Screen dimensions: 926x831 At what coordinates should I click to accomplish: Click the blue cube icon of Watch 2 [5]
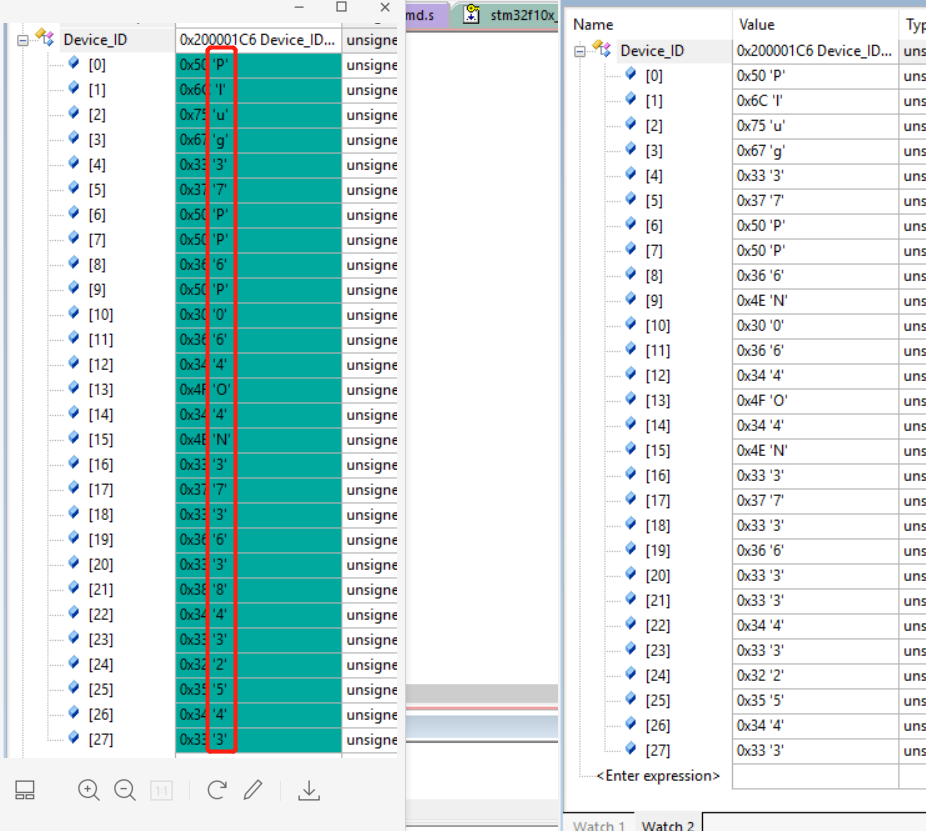631,198
